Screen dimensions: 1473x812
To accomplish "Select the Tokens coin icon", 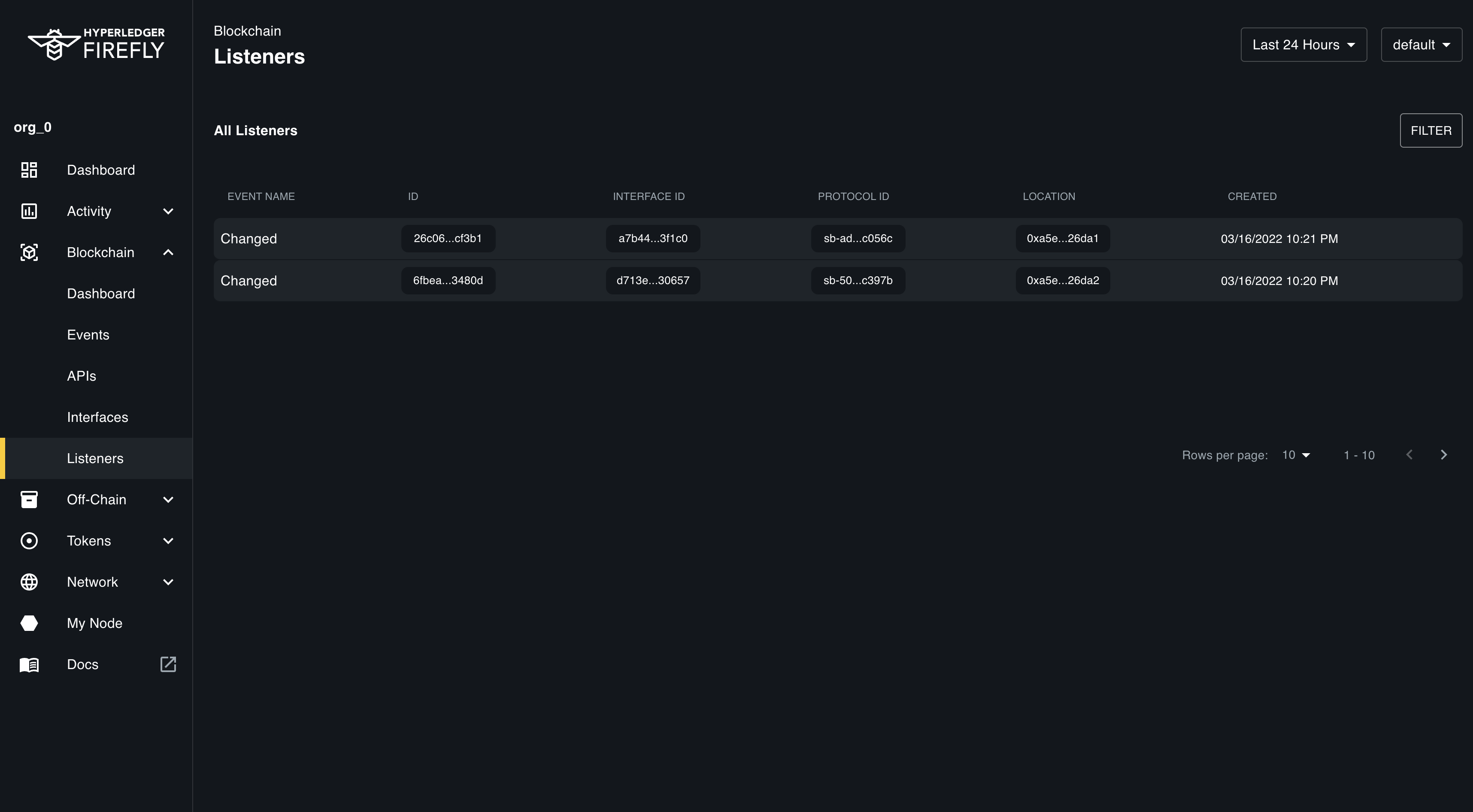I will coord(29,540).
